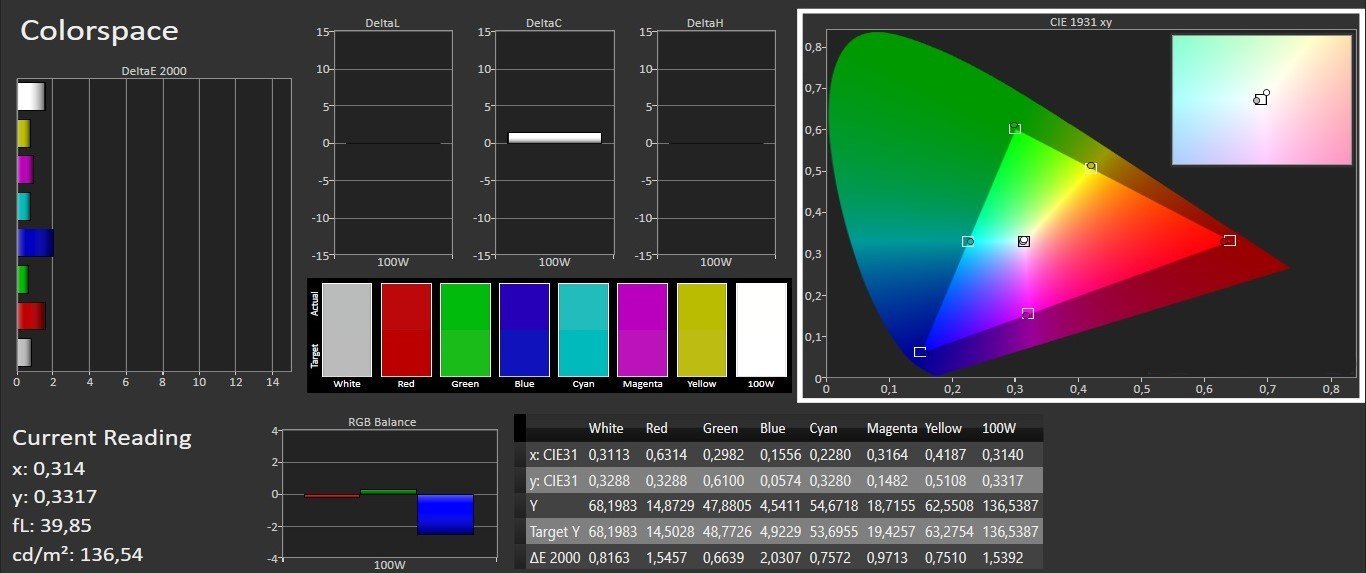Click the yellow secondary marker on CIE diagram
Viewport: 1366px width, 573px height.
[1091, 167]
